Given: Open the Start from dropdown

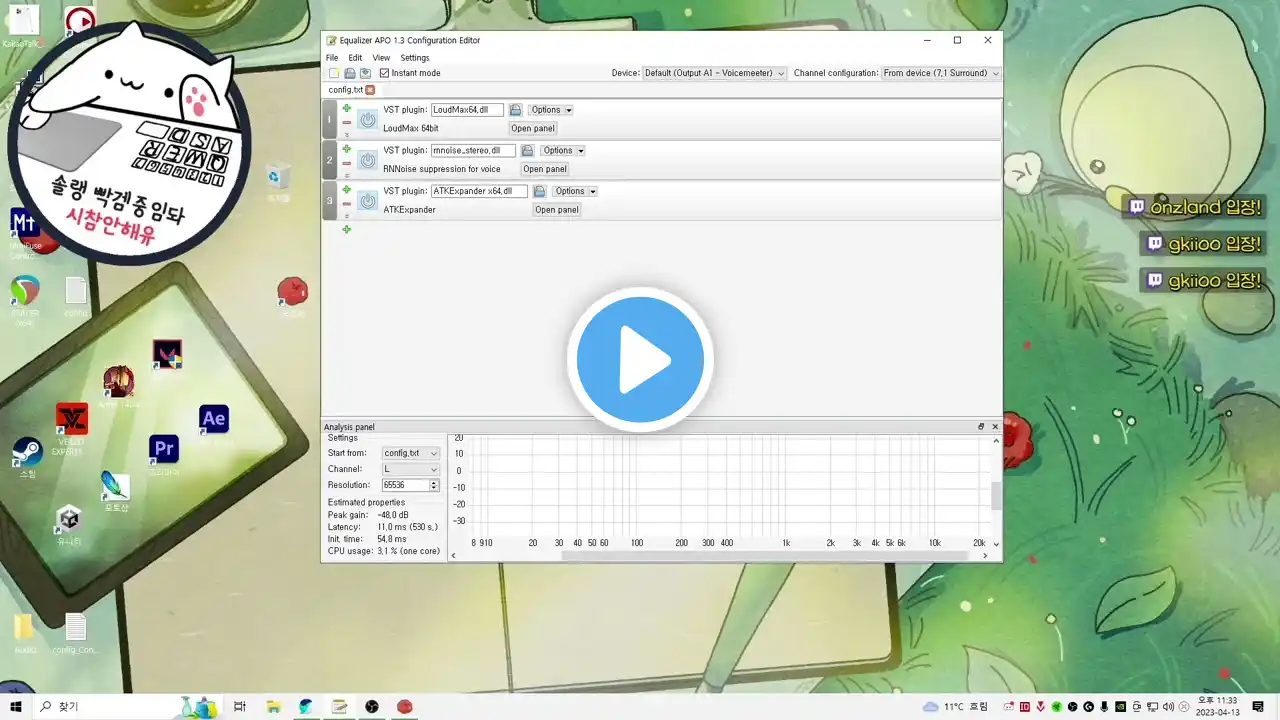Looking at the screenshot, I should (411, 453).
